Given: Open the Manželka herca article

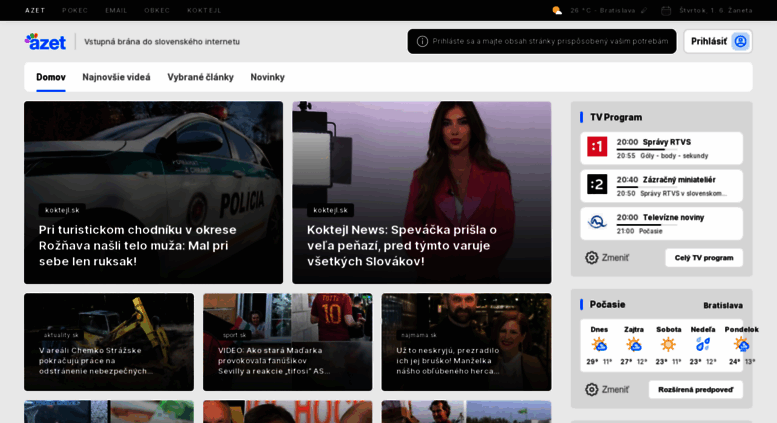Looking at the screenshot, I should tap(466, 342).
